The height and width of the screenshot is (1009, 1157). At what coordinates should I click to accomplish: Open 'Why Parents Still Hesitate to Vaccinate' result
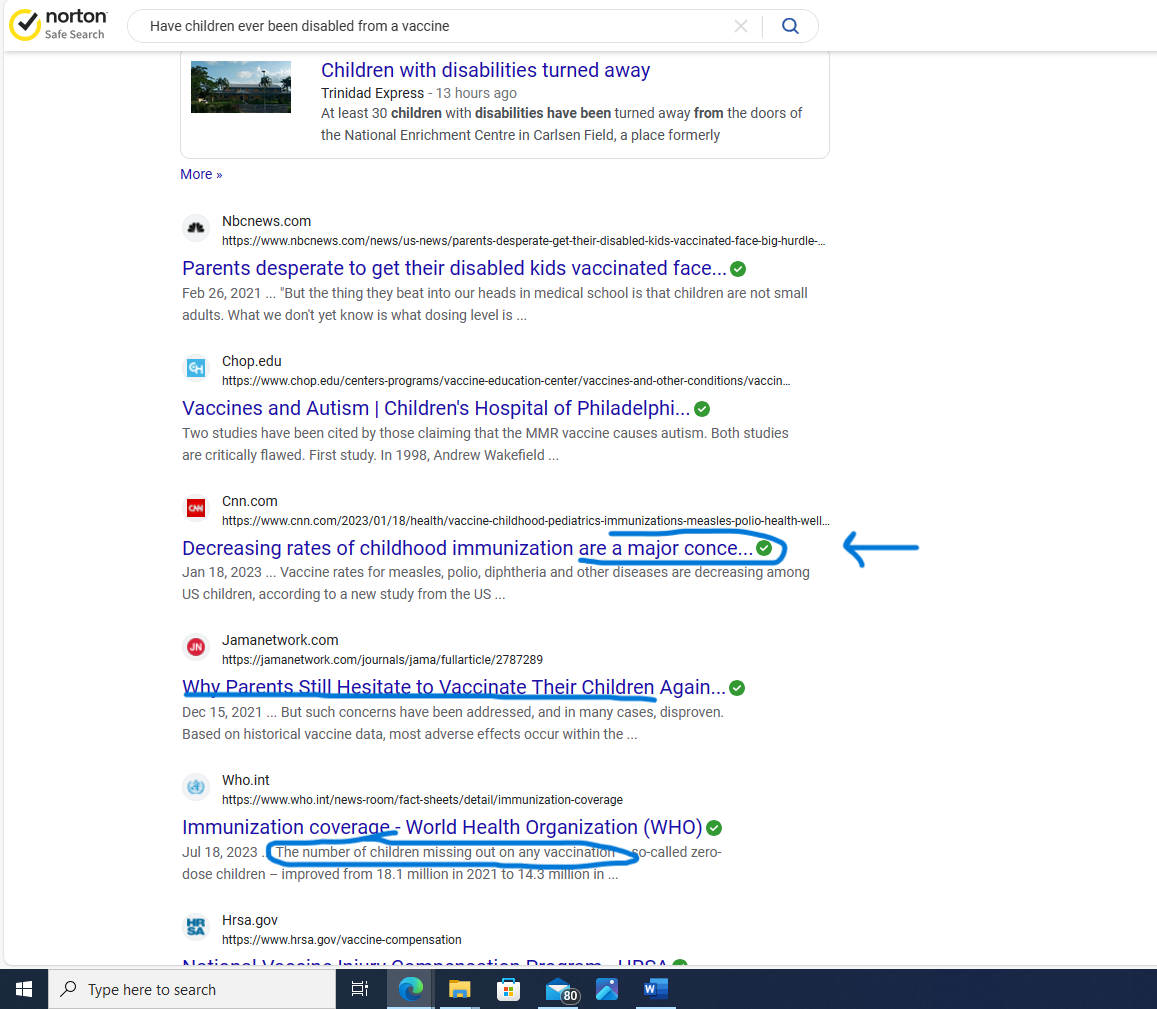[x=454, y=687]
